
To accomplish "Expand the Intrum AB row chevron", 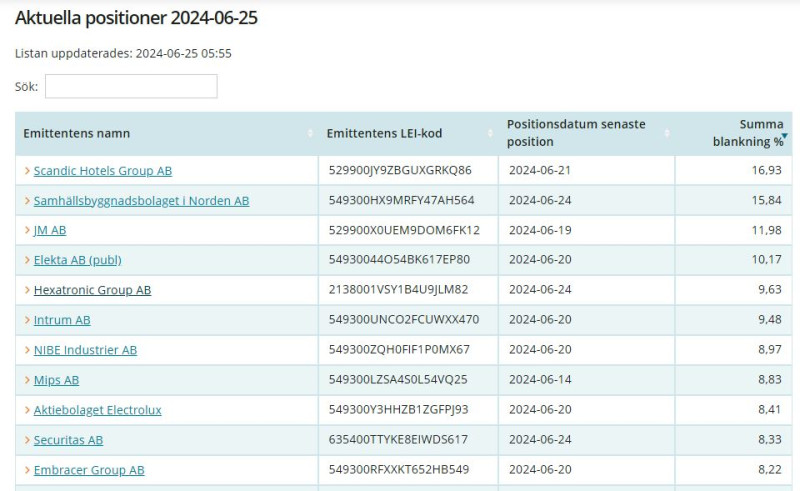I will (28, 320).
